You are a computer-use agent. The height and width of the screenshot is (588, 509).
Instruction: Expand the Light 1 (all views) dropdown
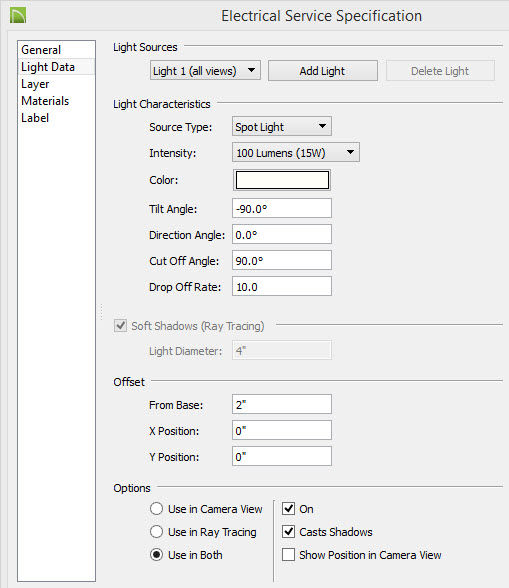[205, 70]
